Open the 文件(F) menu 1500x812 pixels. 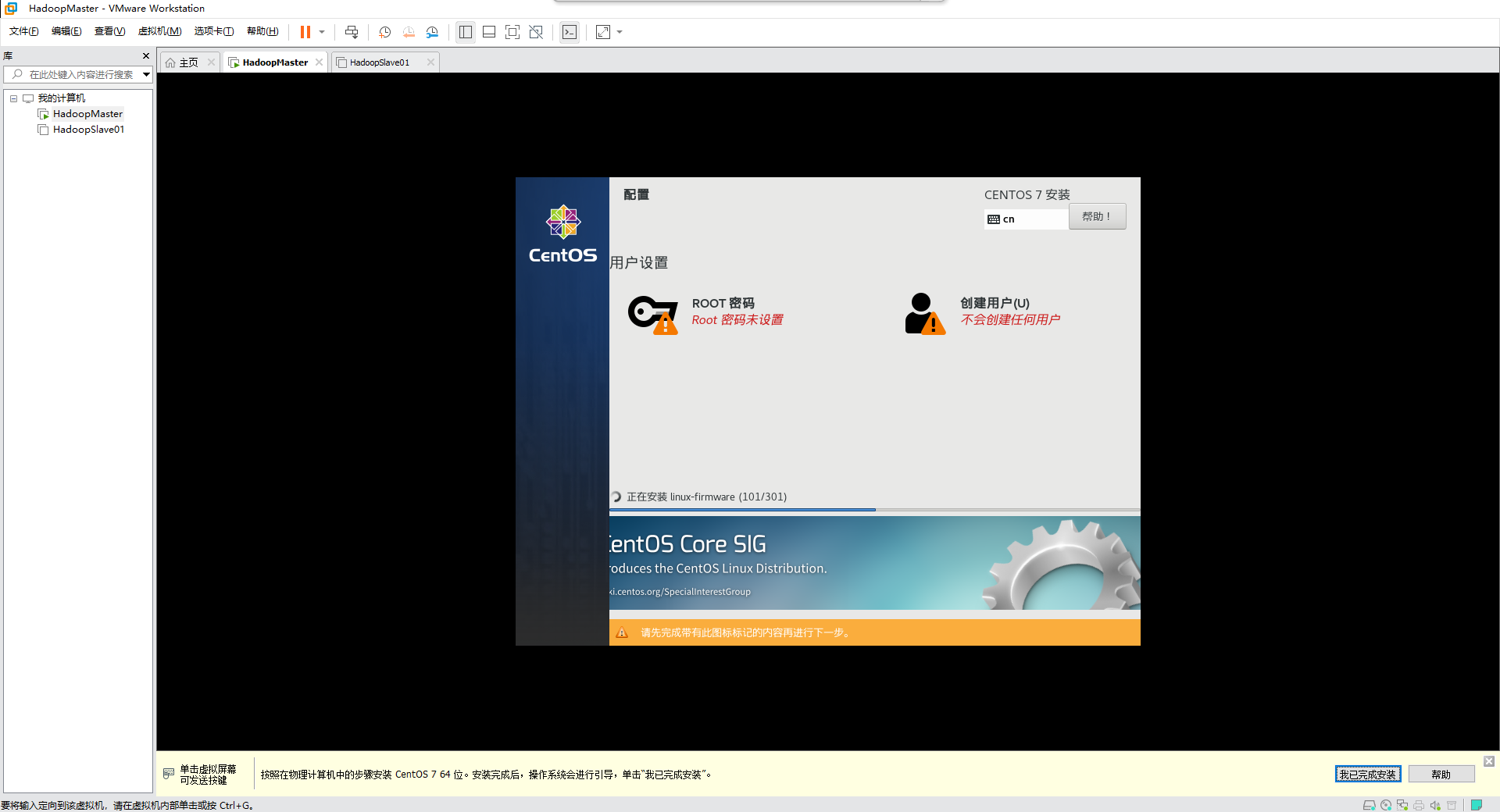pos(23,31)
